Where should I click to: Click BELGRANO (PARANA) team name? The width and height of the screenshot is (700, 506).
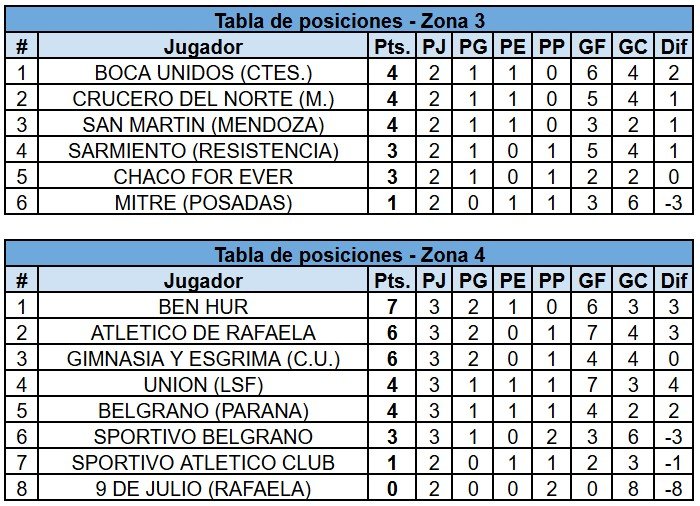pos(204,410)
